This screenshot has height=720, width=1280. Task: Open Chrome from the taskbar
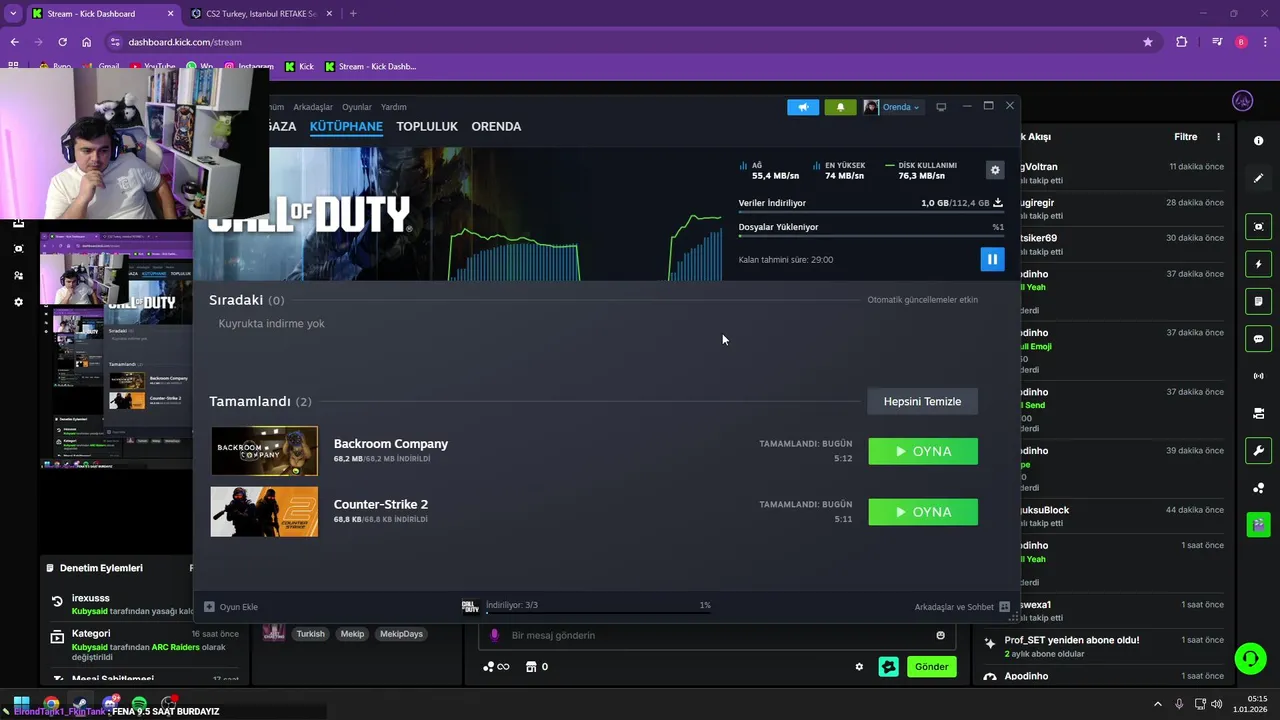click(x=51, y=704)
